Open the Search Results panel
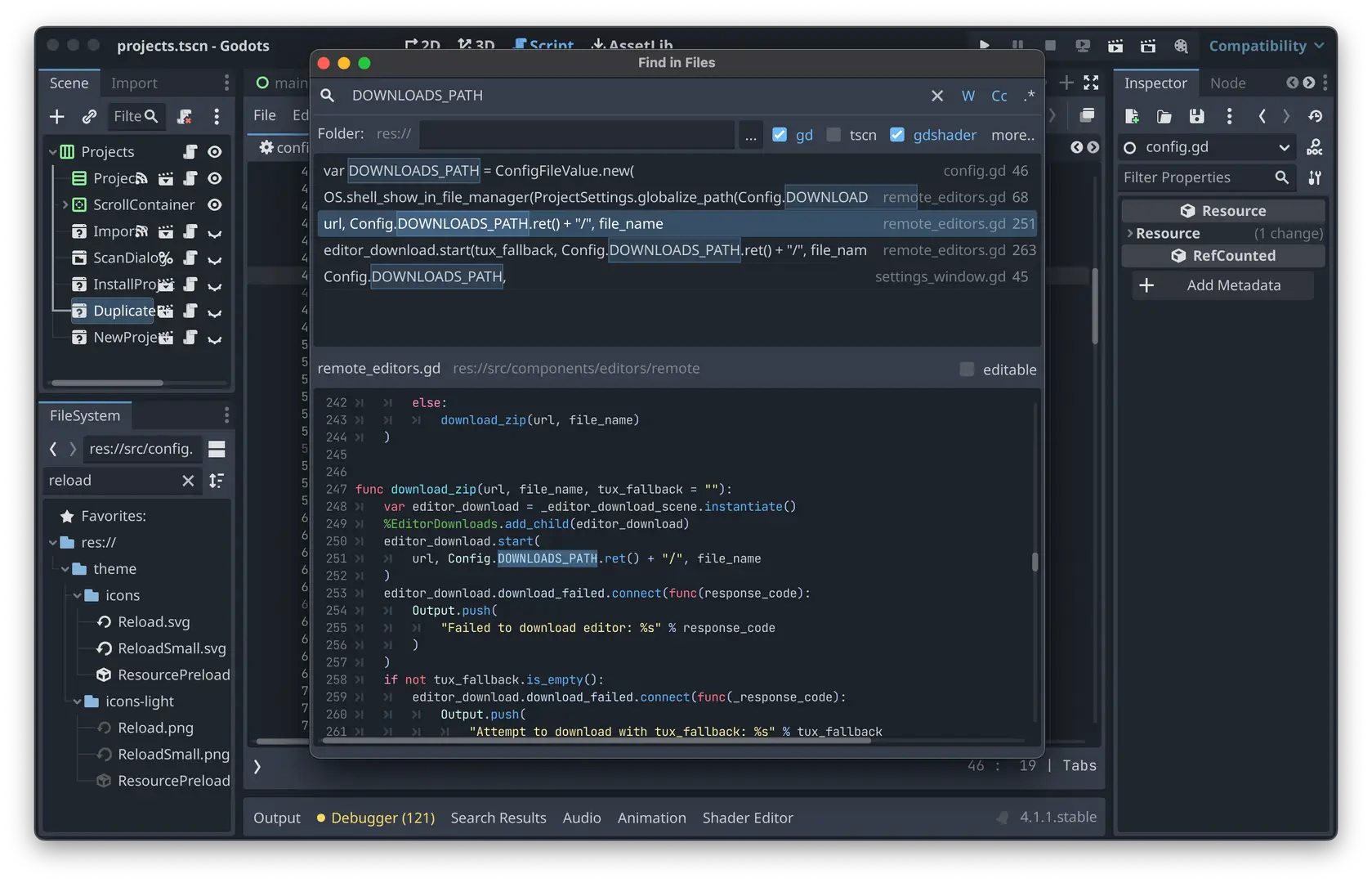 point(498,818)
